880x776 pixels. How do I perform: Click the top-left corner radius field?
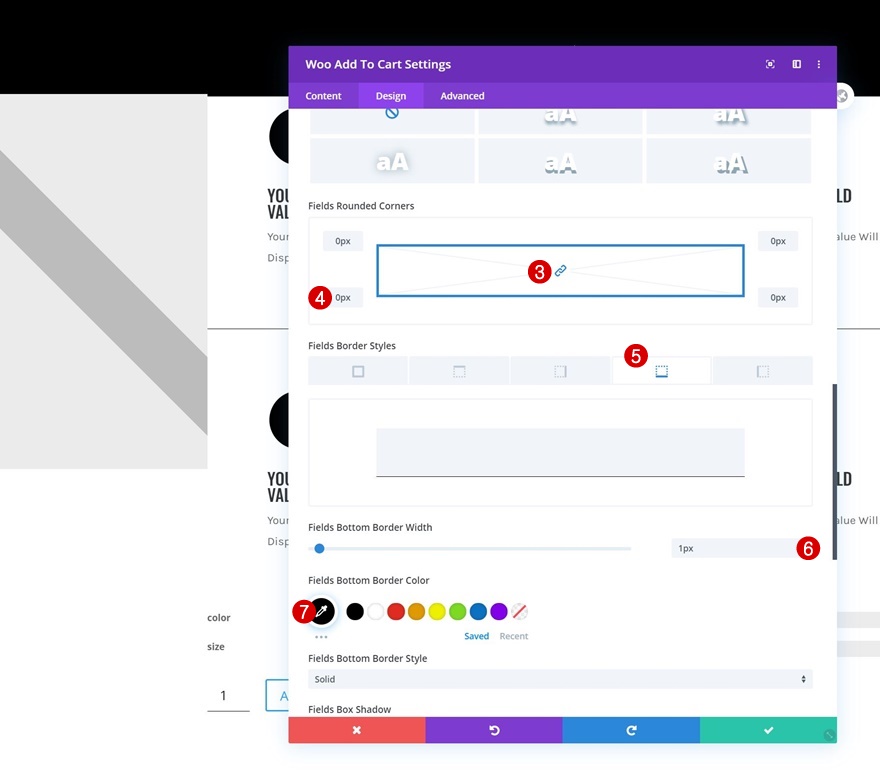(343, 241)
